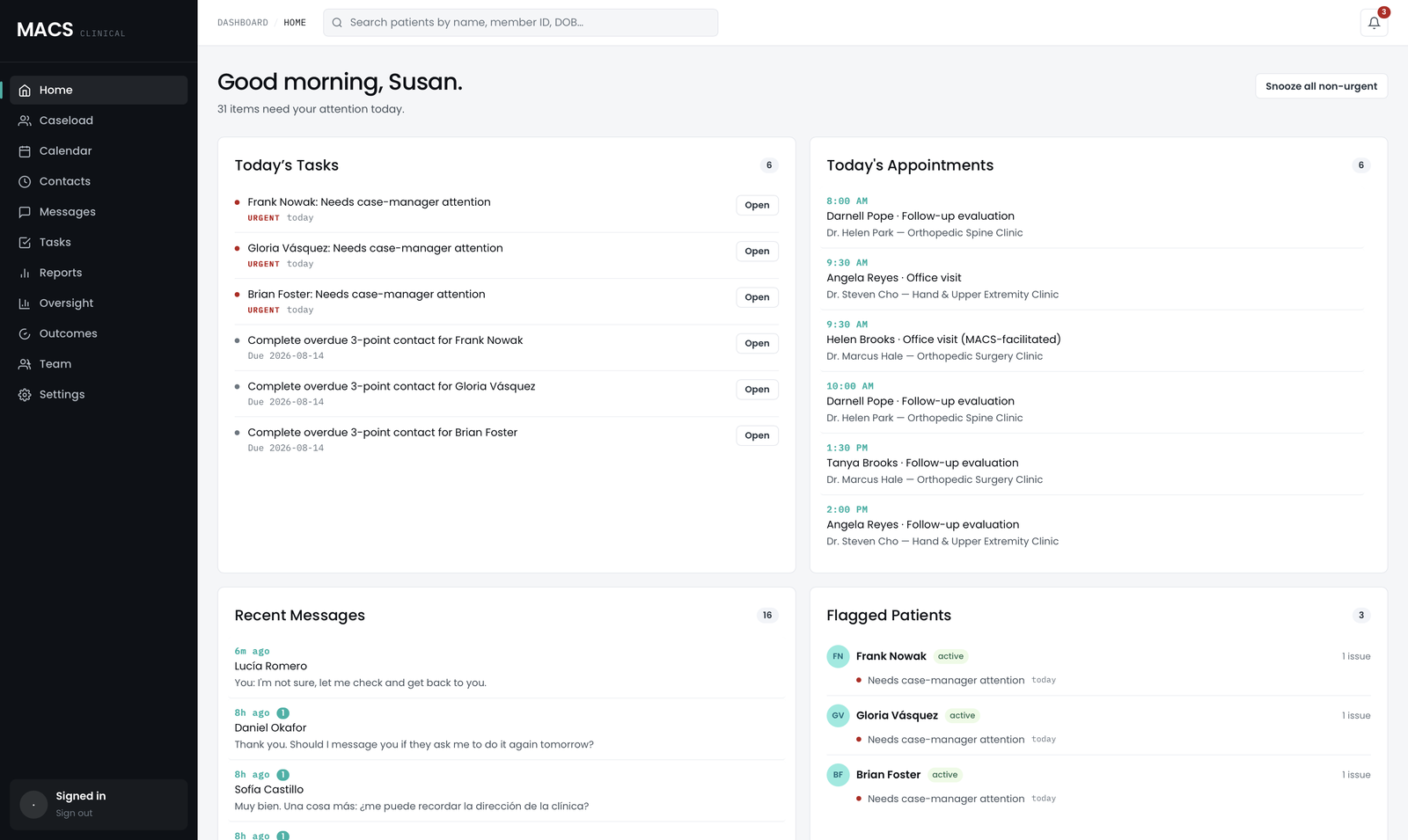Navigate to Reports page
The height and width of the screenshot is (840, 1408).
[99, 273]
